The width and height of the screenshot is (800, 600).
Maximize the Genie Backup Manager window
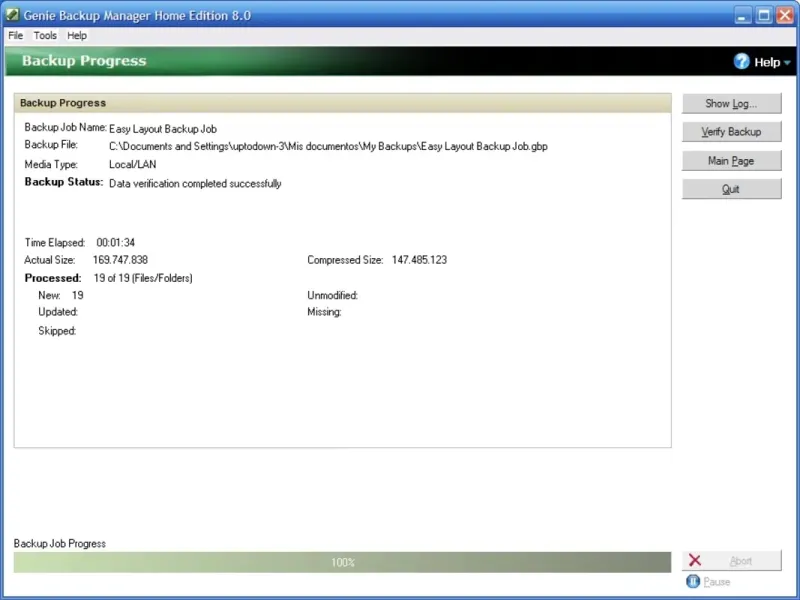tap(764, 15)
